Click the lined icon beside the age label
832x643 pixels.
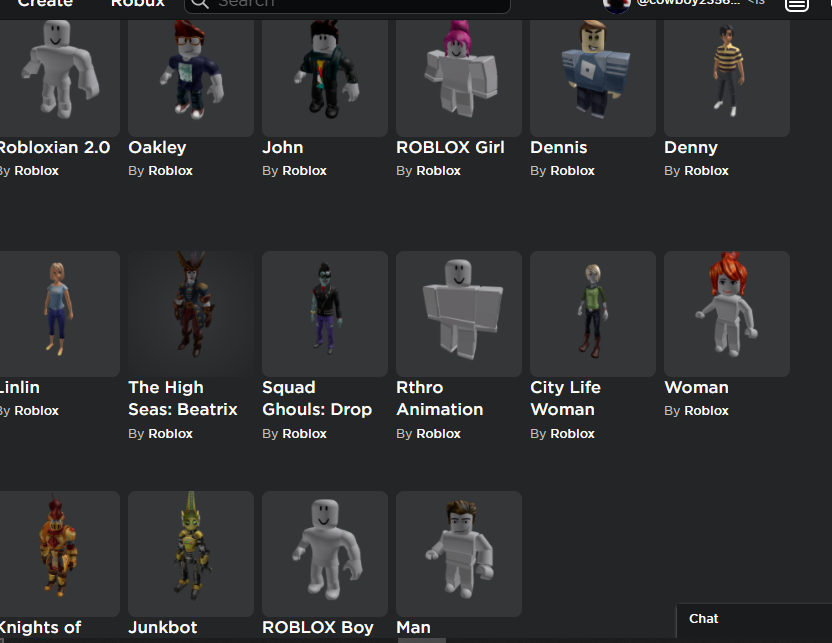pos(796,4)
